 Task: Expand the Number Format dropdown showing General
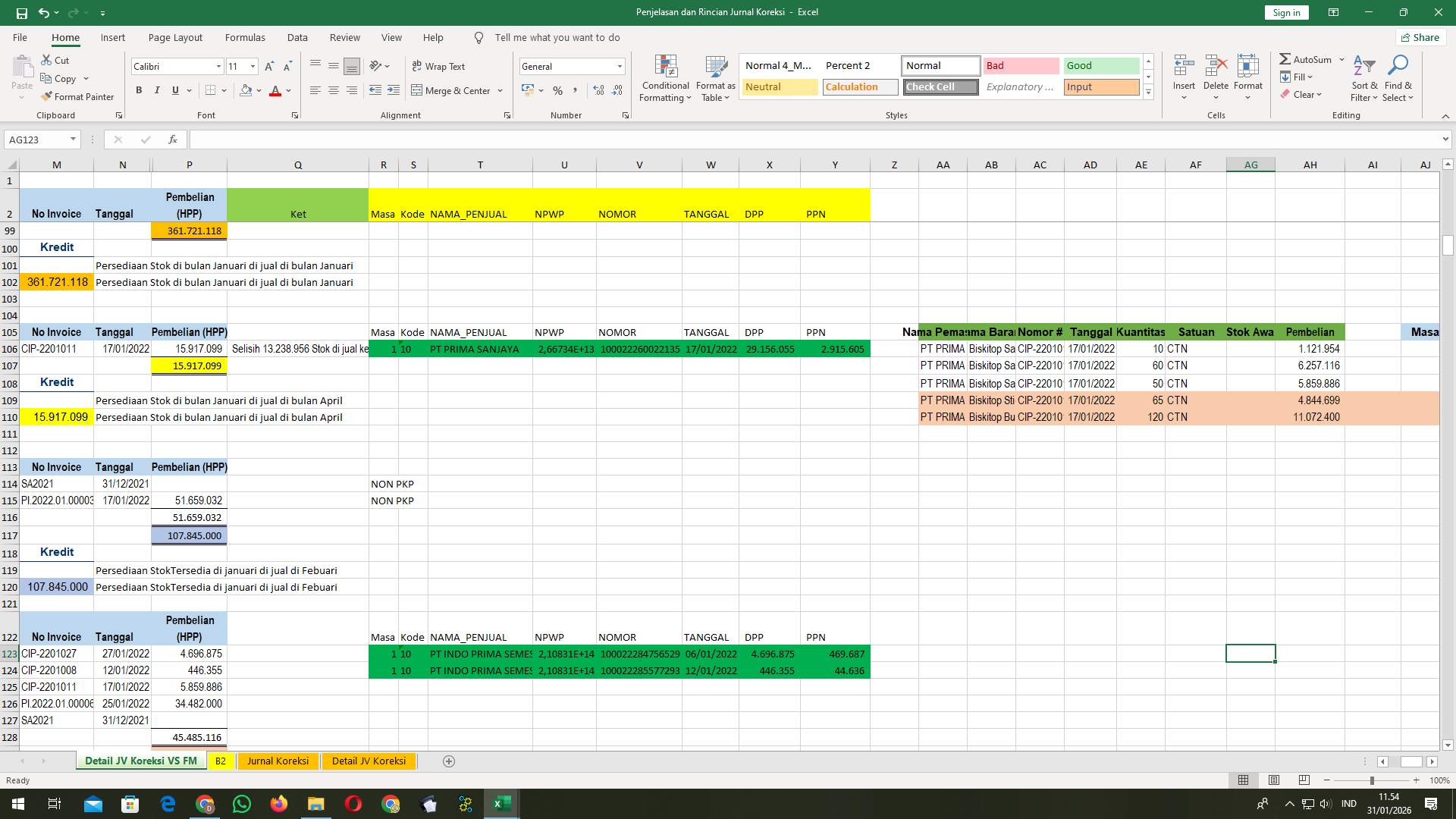click(x=619, y=66)
